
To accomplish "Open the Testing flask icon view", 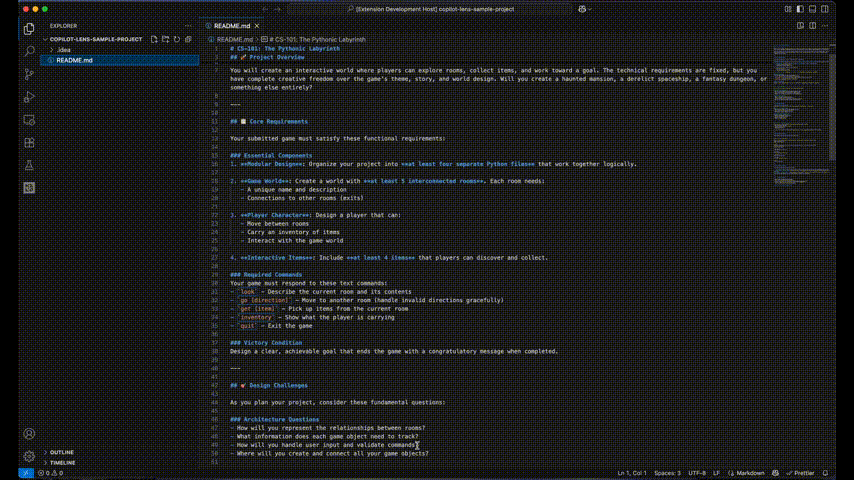I will (29, 164).
